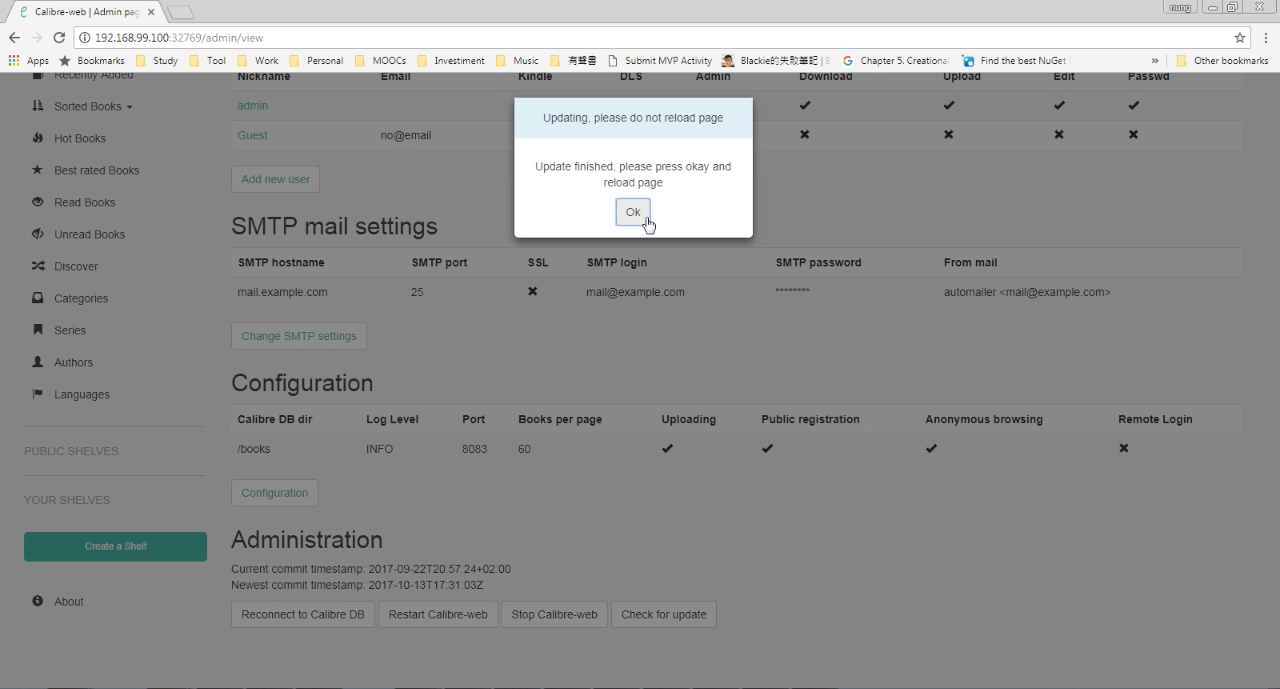Image resolution: width=1280 pixels, height=689 pixels.
Task: Click the info icon beside About
Action: pyautogui.click(x=38, y=600)
